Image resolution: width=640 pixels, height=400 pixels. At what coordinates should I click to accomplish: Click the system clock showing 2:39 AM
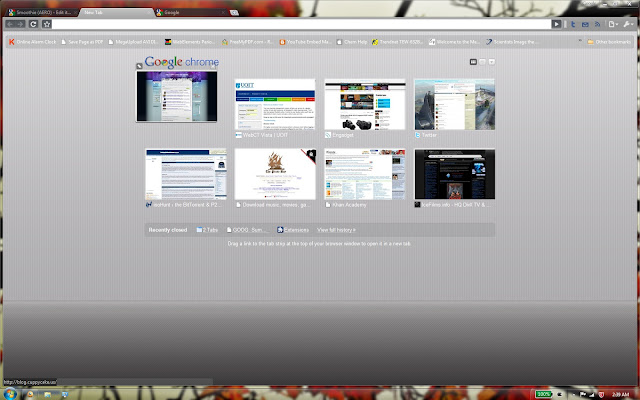620,394
